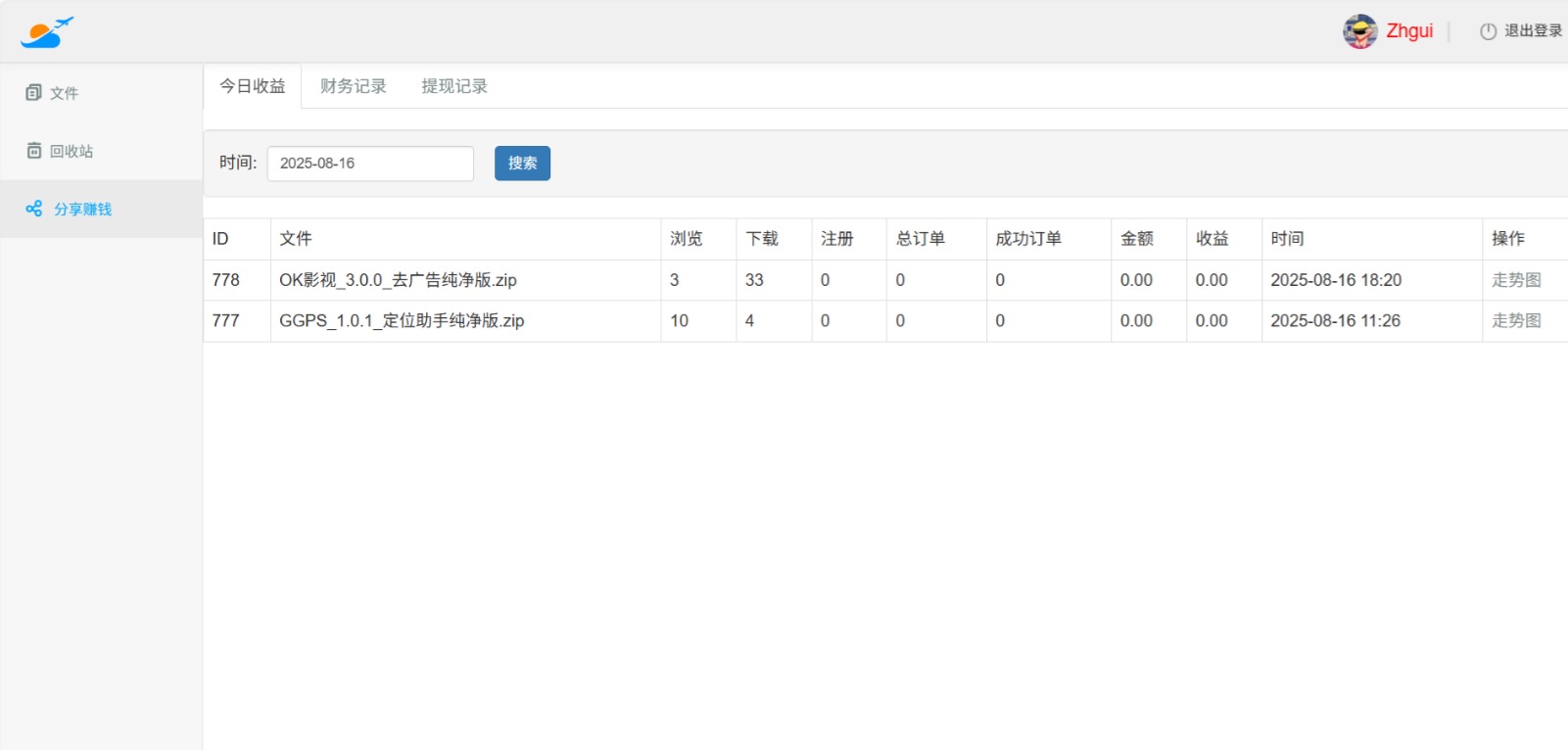Click the 退出登录 logout link

click(x=1533, y=31)
